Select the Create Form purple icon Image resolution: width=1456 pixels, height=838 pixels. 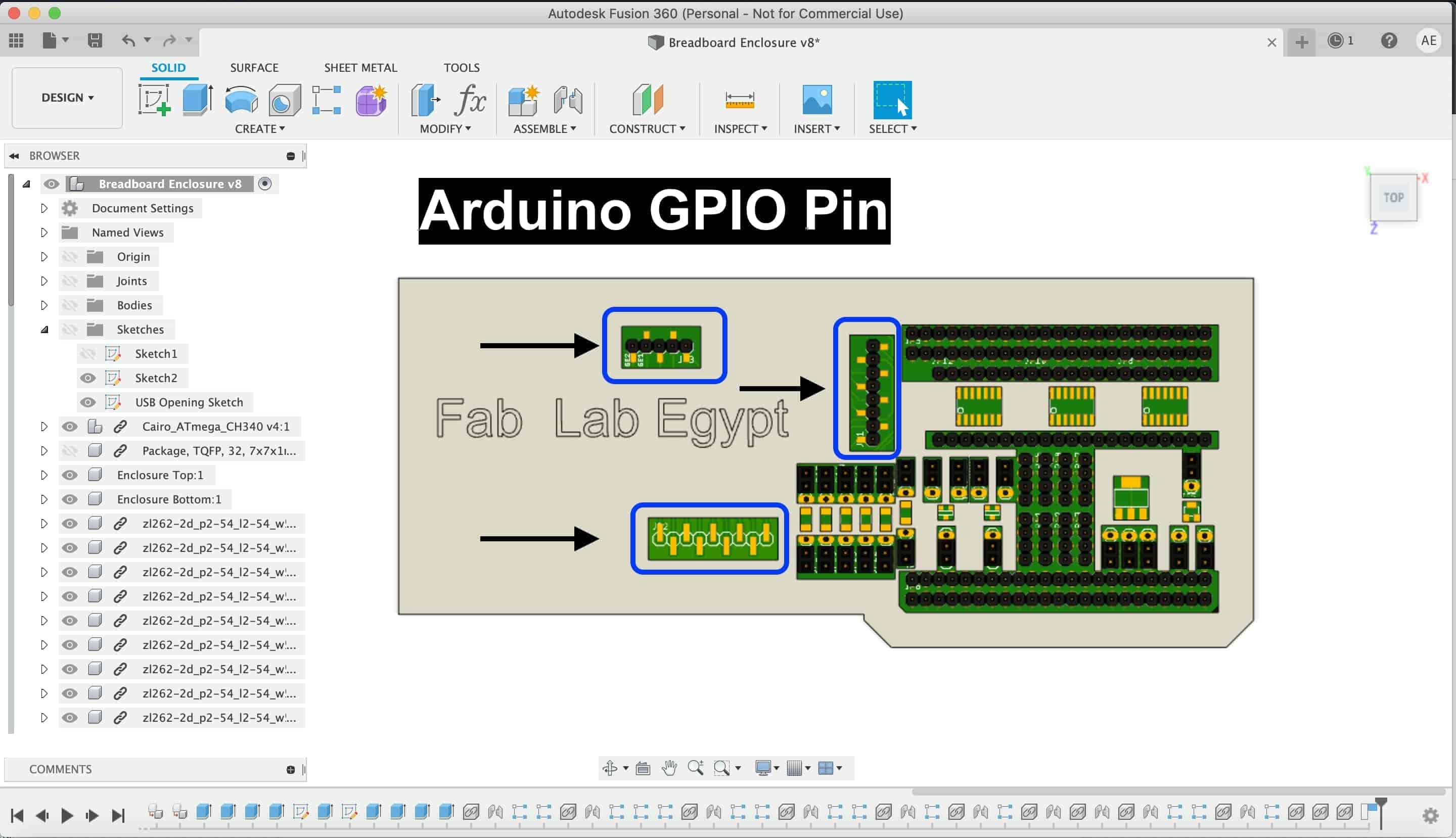point(372,100)
